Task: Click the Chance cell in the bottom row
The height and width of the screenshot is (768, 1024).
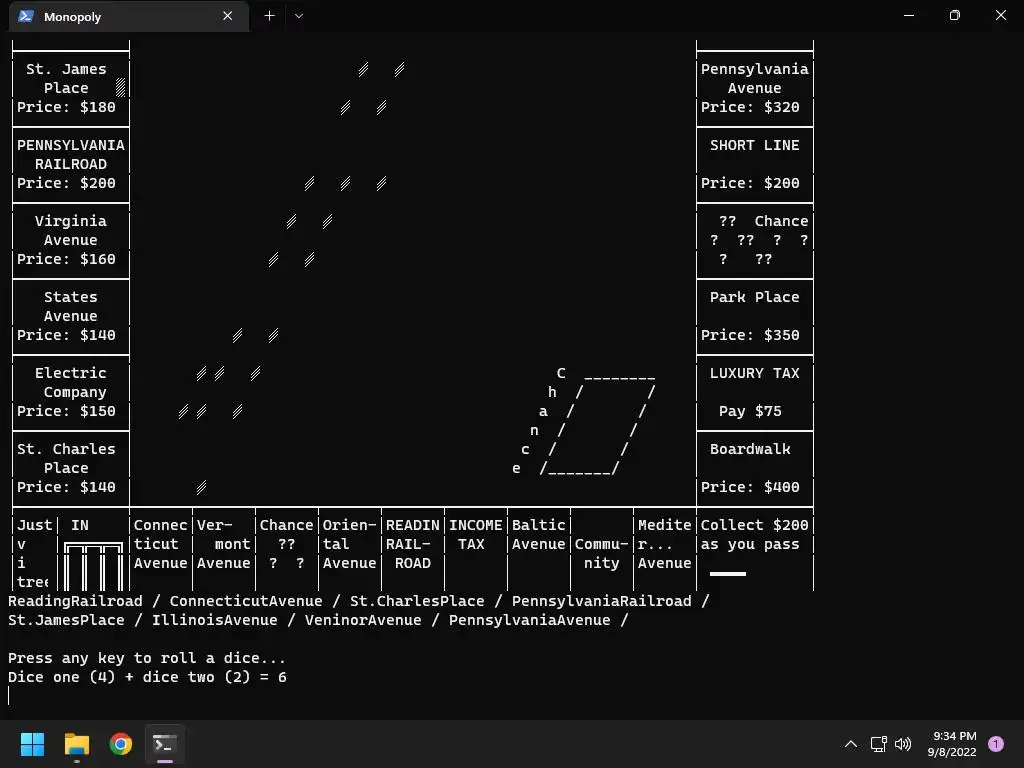Action: pyautogui.click(x=287, y=549)
